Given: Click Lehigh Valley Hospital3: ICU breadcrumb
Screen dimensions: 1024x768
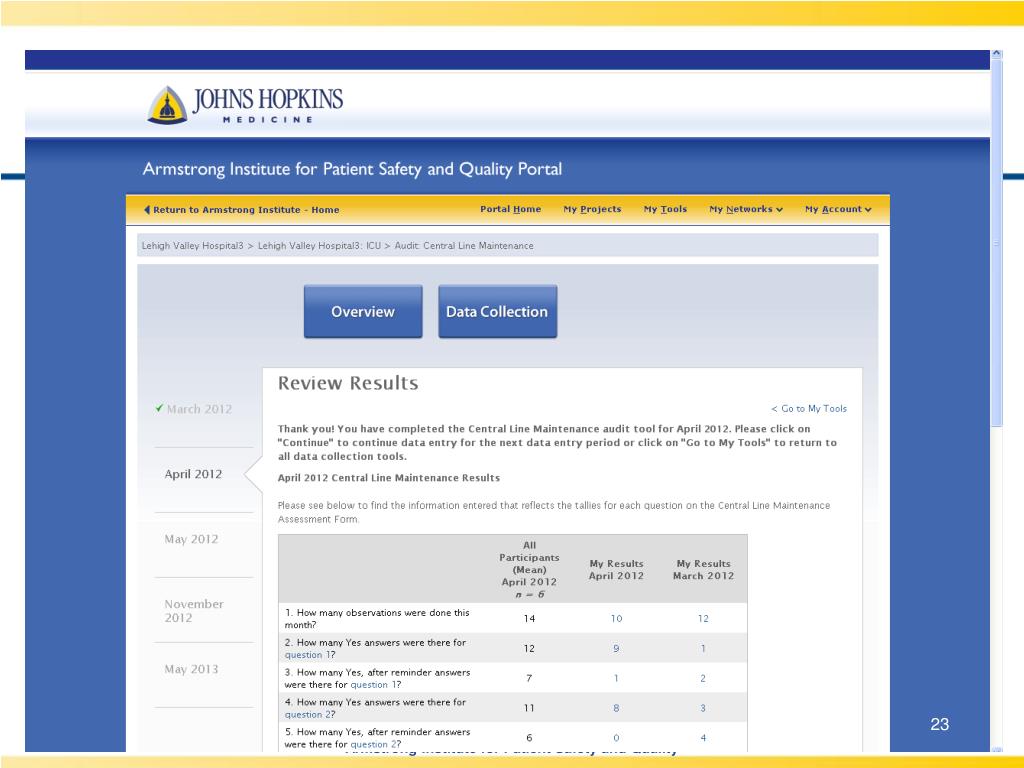Looking at the screenshot, I should [319, 246].
